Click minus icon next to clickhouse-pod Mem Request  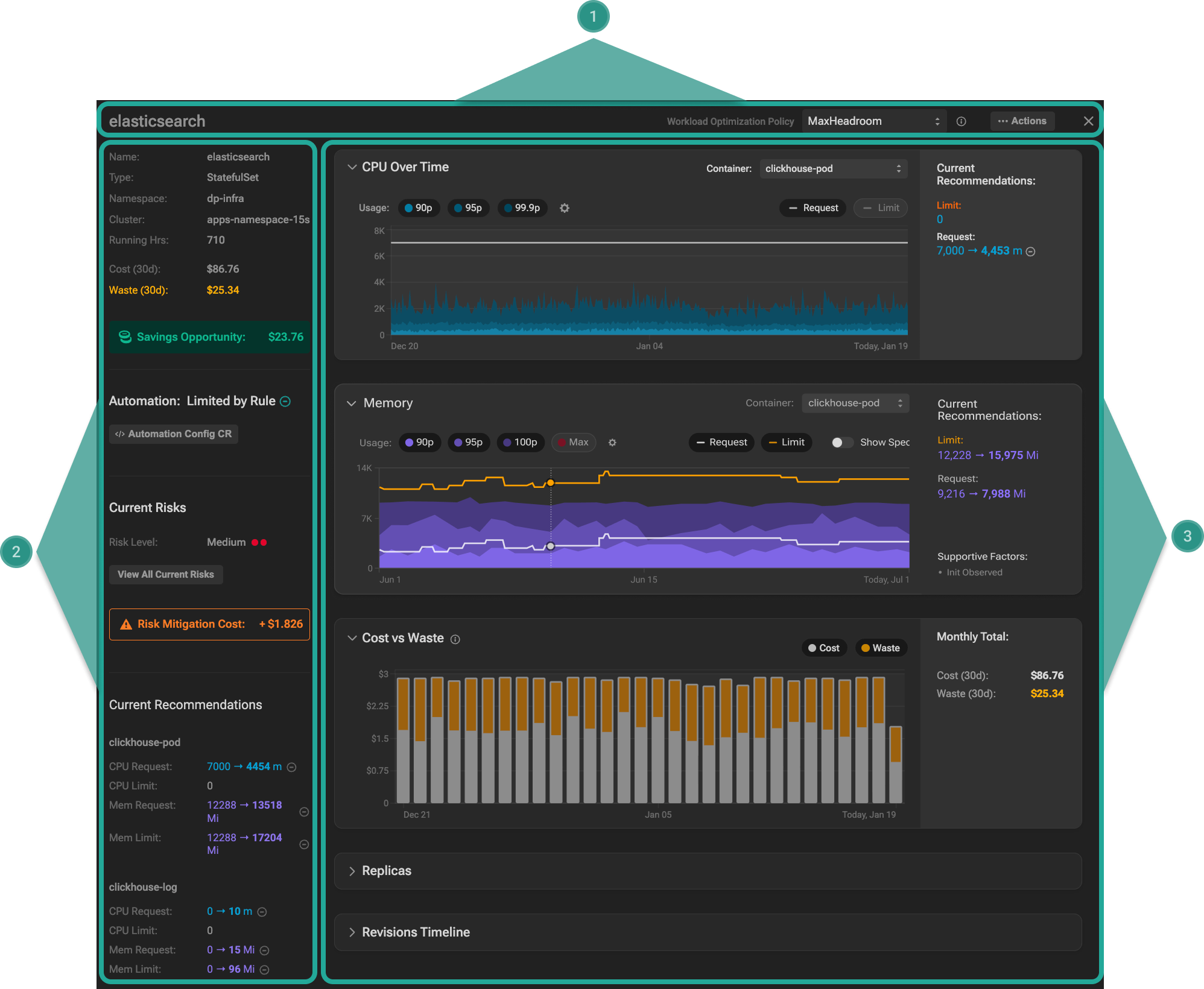tap(304, 812)
